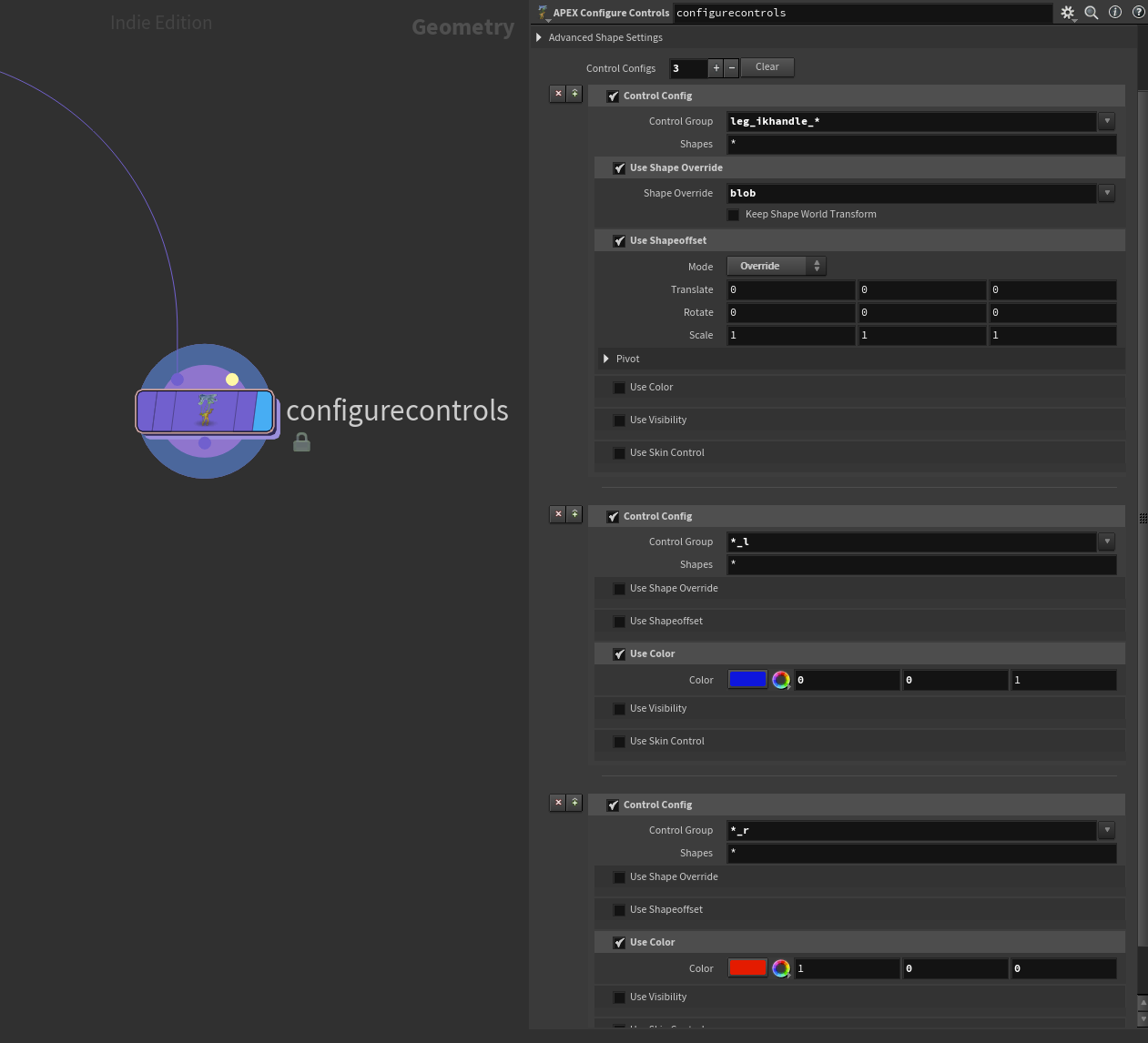Click the search parameters magnifier icon
The width and height of the screenshot is (1148, 1043).
1091,13
